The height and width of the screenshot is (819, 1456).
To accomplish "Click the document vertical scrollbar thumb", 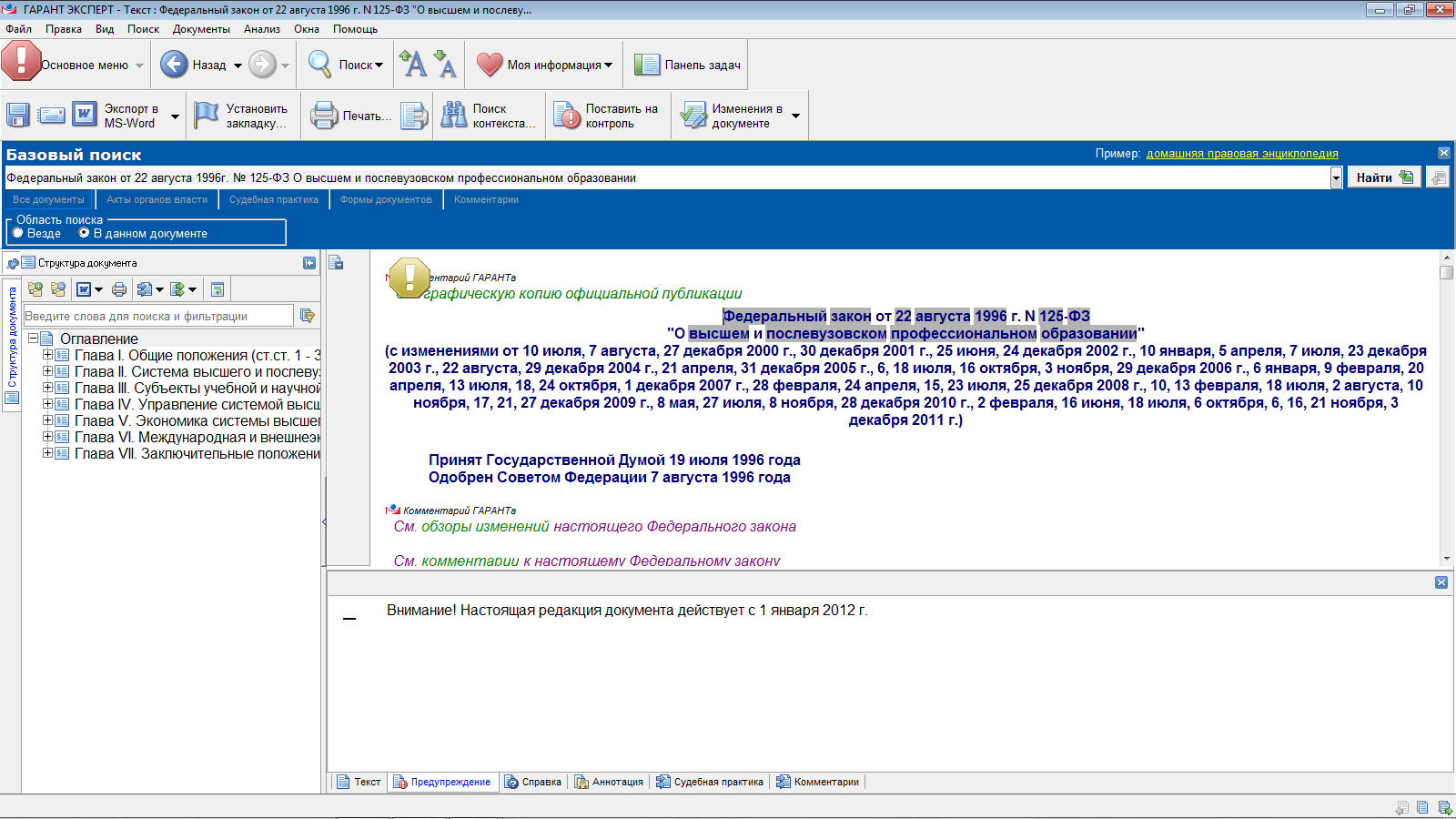I will 1447,272.
